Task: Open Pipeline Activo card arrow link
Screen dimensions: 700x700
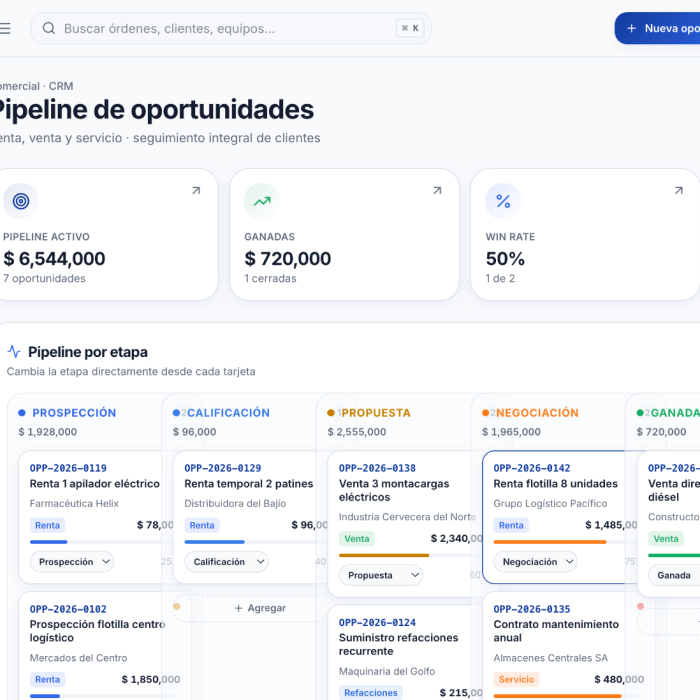Action: pyautogui.click(x=196, y=191)
